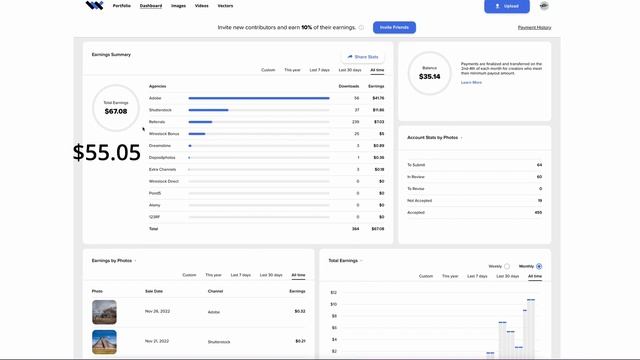Click the Sale Date column header
Screen dimensions: 640x360
coord(154,291)
